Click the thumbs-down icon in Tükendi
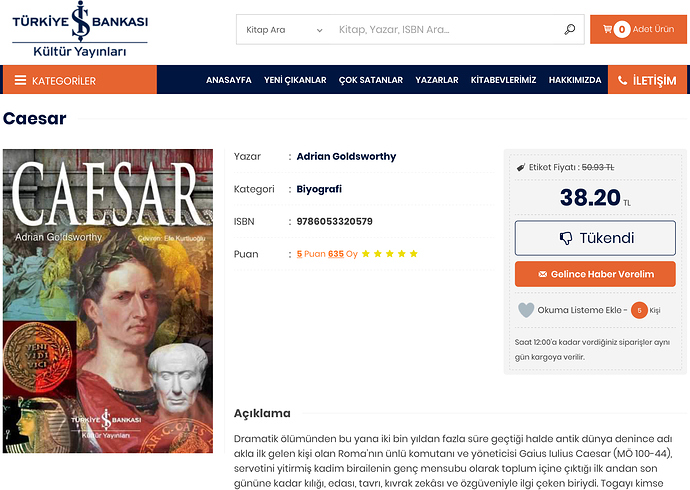Viewport: 690px width, 490px height. 566,238
